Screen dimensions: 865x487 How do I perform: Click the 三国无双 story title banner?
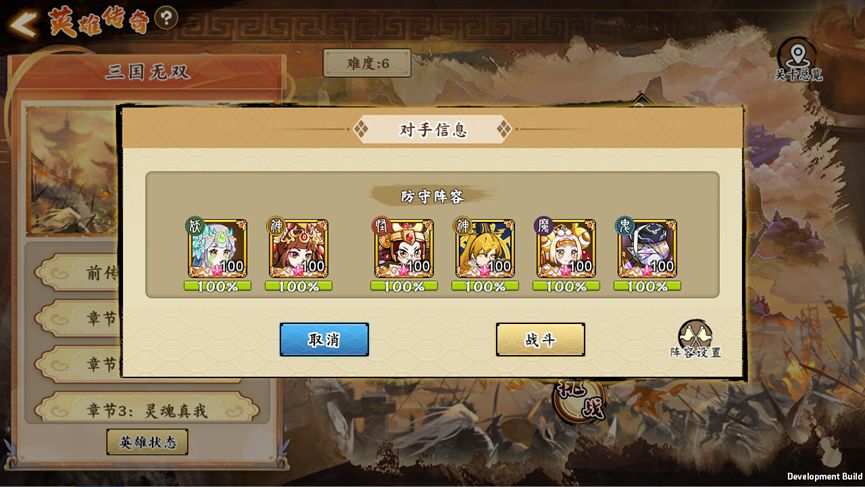tap(147, 72)
